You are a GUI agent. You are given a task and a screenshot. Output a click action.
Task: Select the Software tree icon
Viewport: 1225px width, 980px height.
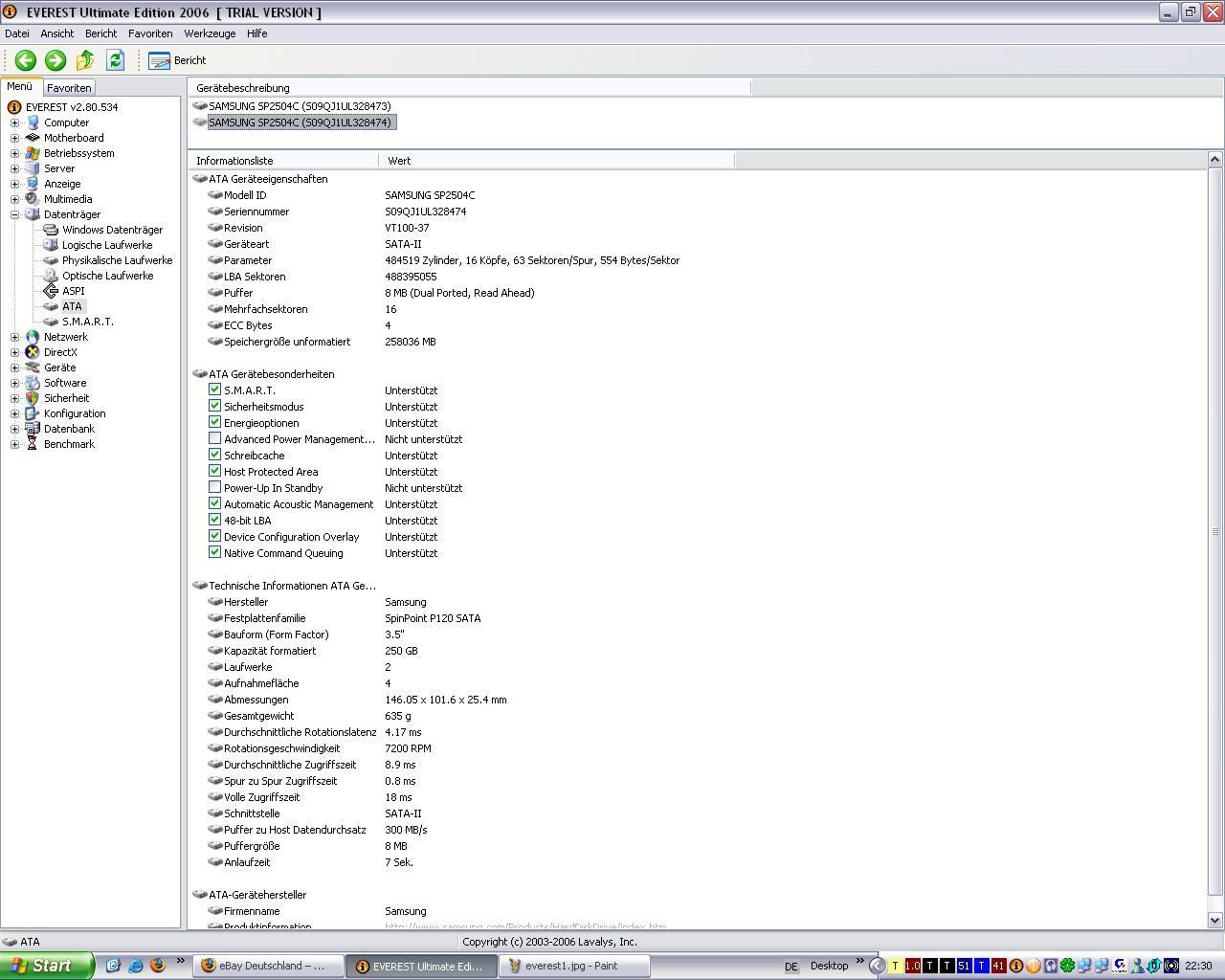33,383
